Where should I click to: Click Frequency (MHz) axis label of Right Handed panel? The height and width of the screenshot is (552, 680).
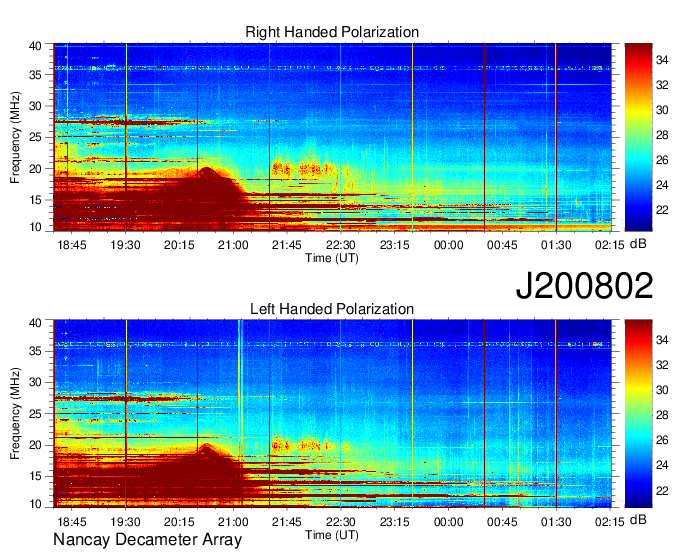coord(15,137)
